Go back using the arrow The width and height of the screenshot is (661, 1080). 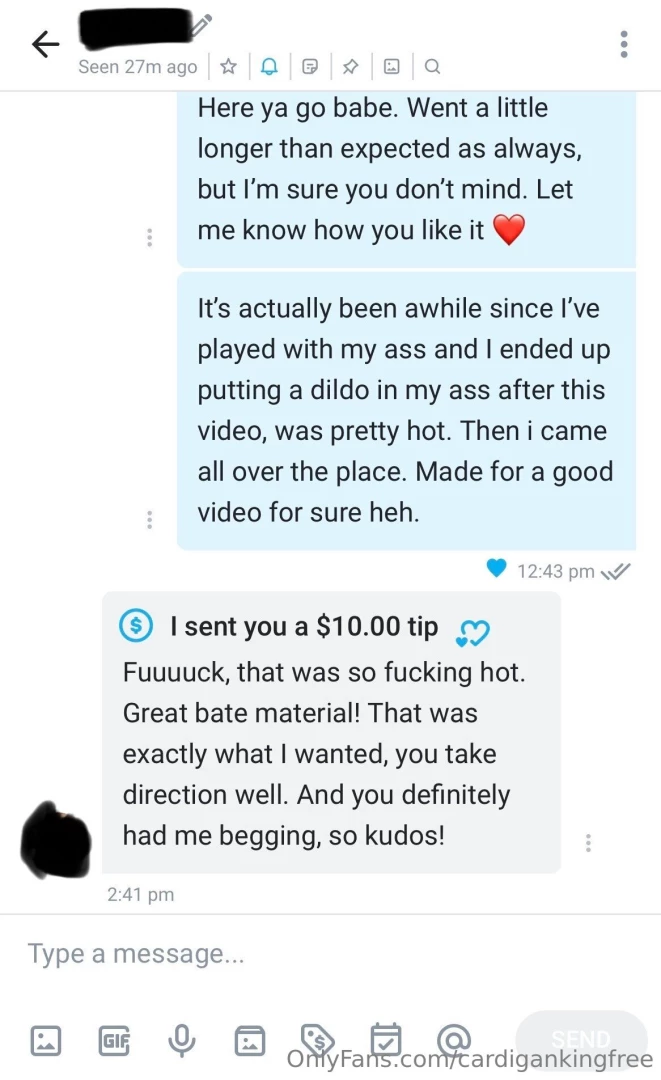point(45,44)
